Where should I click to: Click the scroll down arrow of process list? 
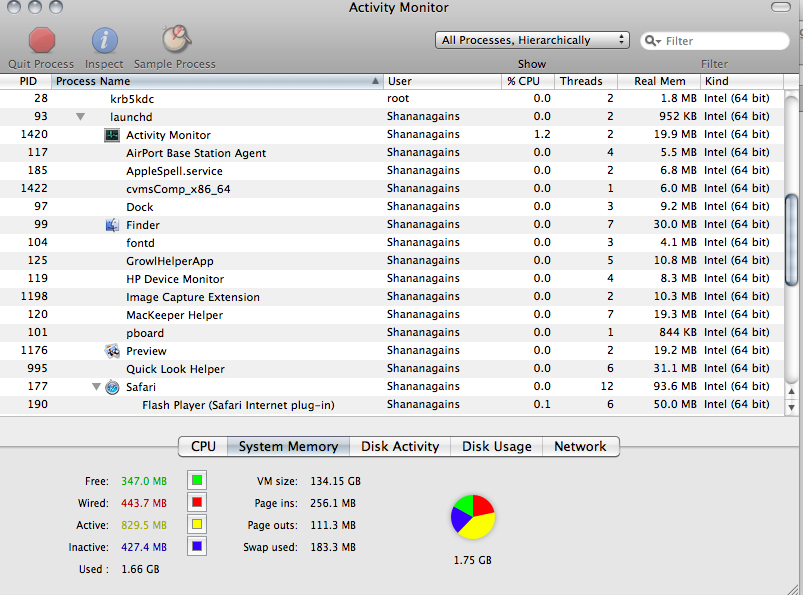(791, 408)
